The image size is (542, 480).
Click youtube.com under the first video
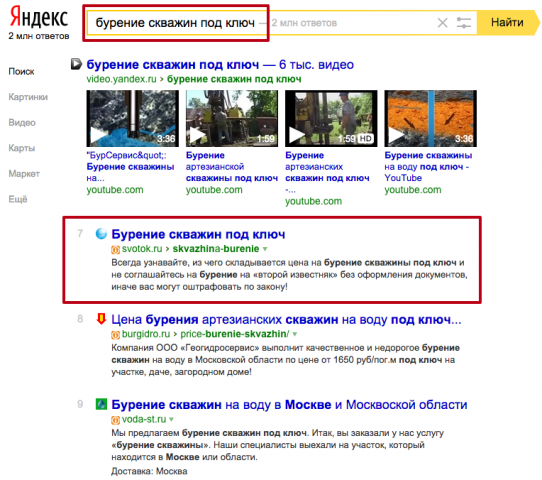pos(115,190)
